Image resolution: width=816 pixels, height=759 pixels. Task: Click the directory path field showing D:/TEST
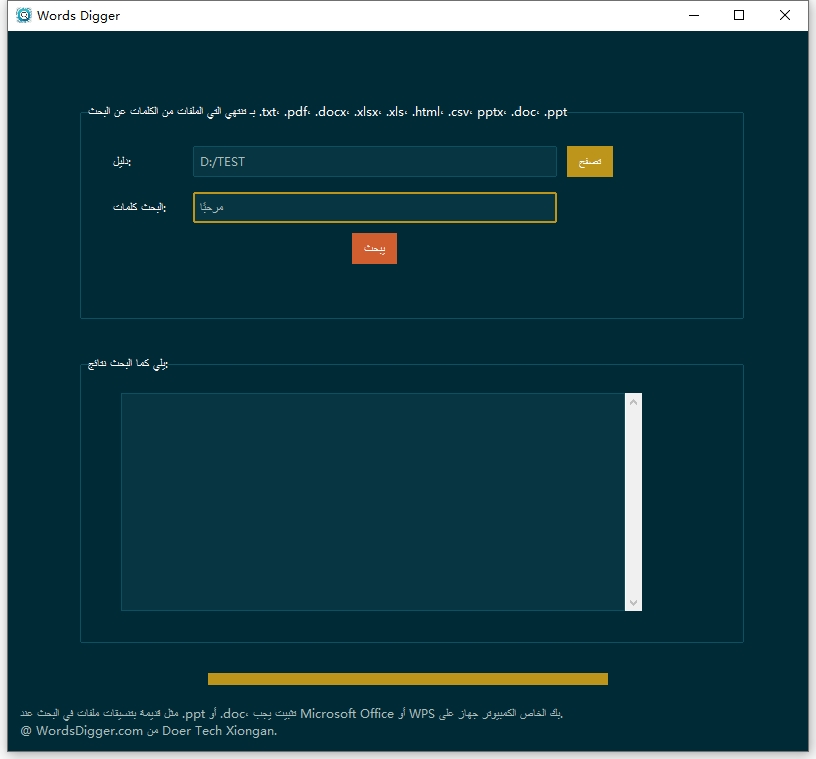tap(375, 161)
